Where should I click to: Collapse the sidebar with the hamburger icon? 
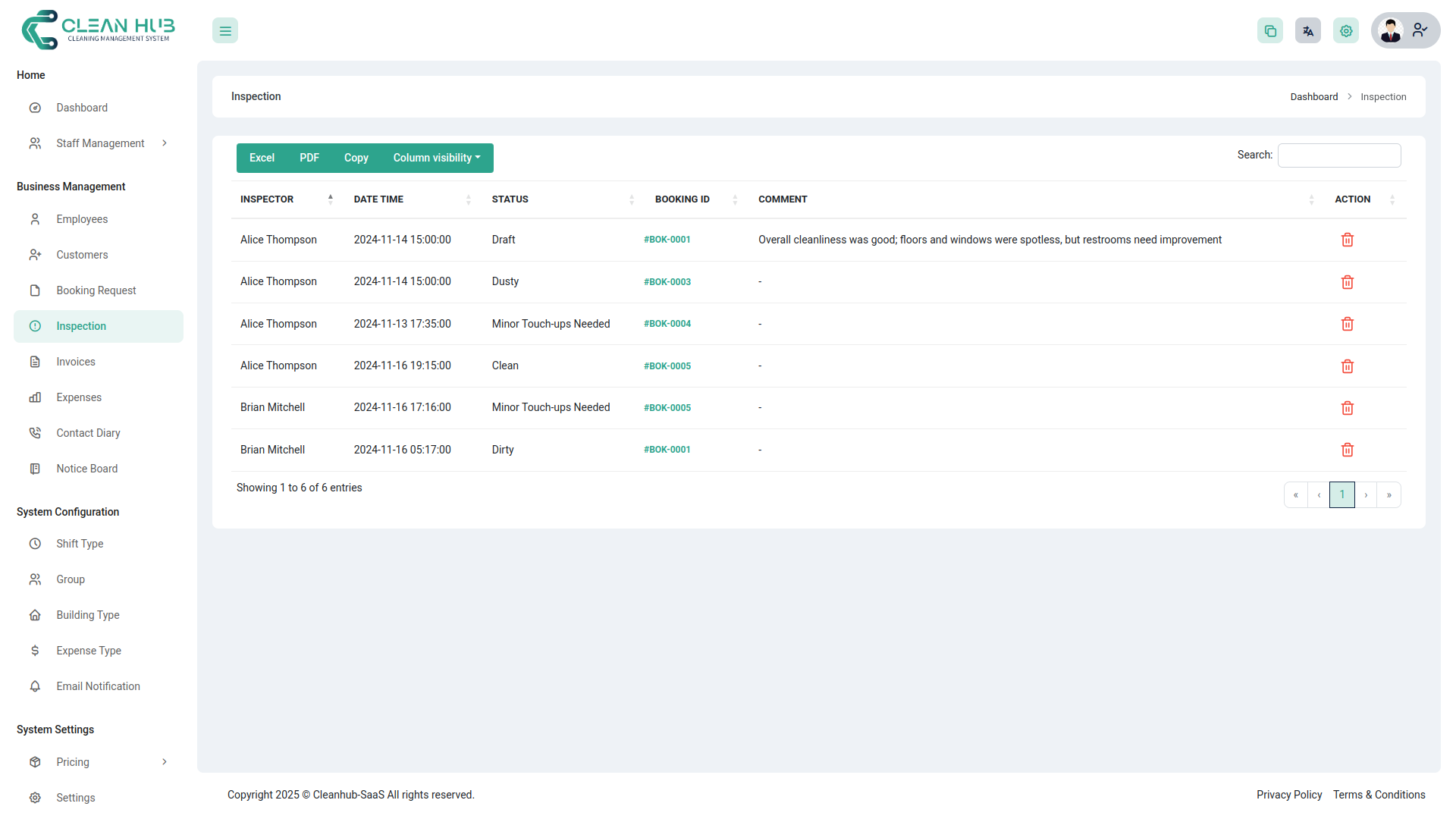[224, 30]
